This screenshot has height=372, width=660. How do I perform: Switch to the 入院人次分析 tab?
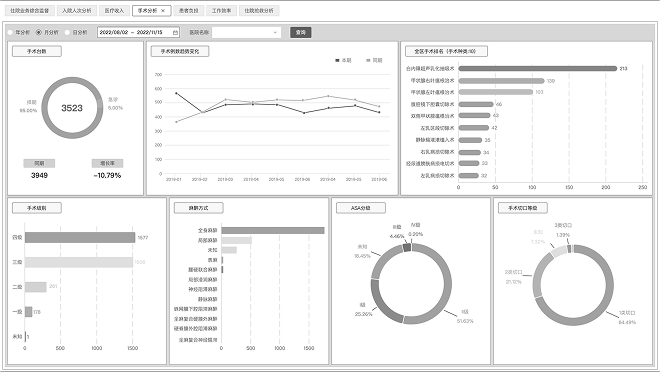click(x=77, y=11)
